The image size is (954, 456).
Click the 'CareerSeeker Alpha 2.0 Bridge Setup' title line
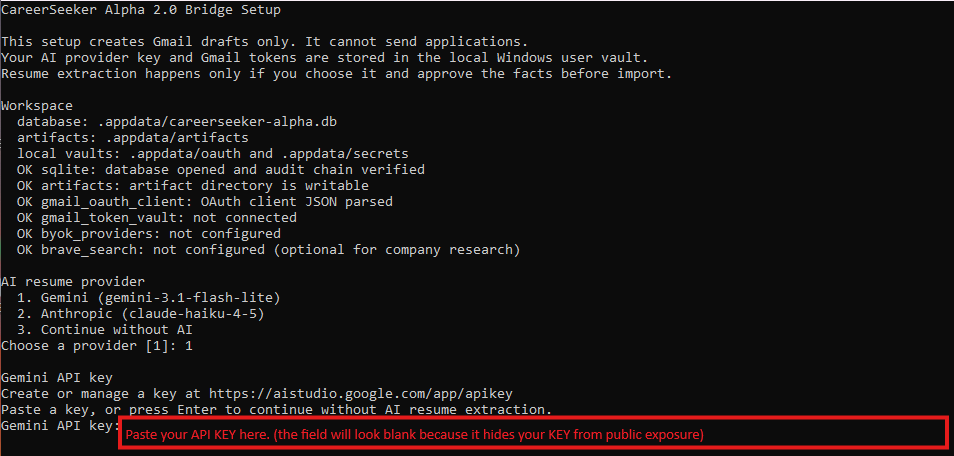(141, 10)
